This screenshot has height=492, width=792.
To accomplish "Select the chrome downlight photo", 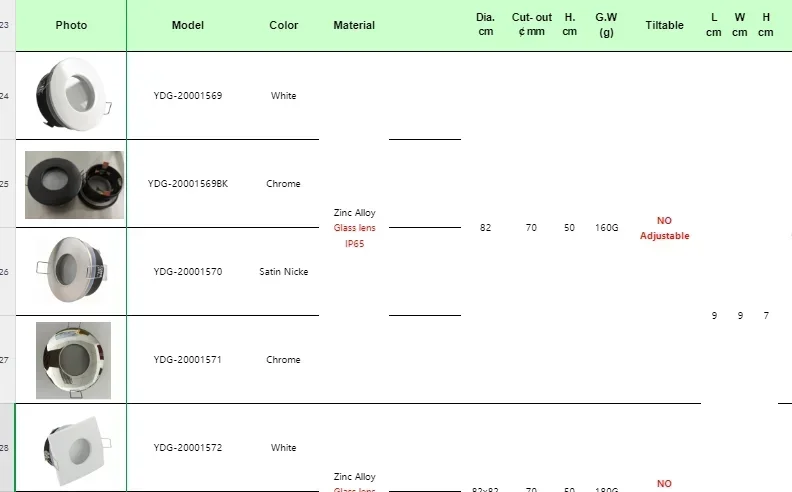I will (73, 360).
